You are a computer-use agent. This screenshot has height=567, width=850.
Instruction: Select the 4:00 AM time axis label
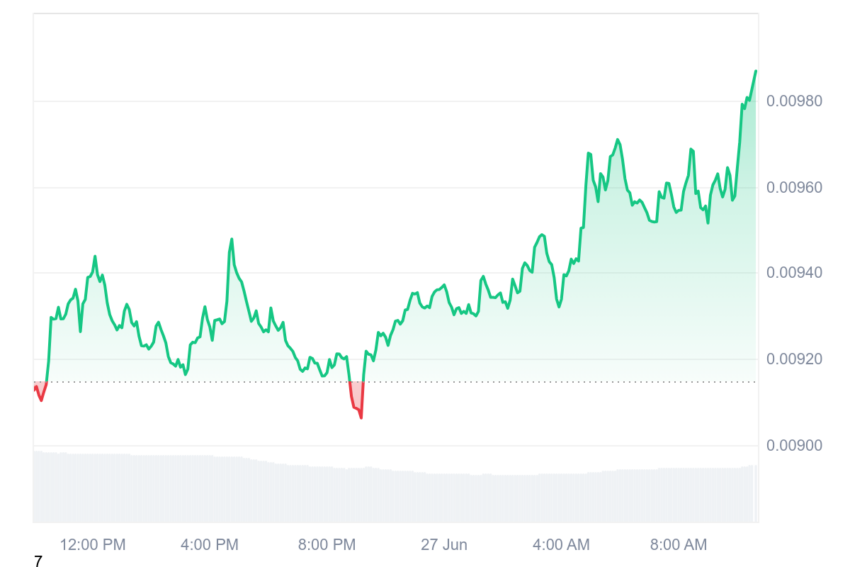(x=561, y=545)
